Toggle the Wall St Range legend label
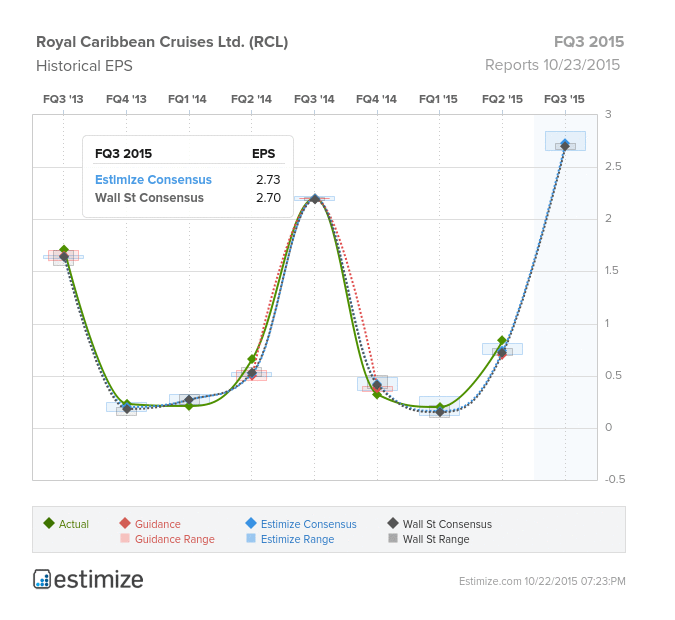 pyautogui.click(x=435, y=539)
